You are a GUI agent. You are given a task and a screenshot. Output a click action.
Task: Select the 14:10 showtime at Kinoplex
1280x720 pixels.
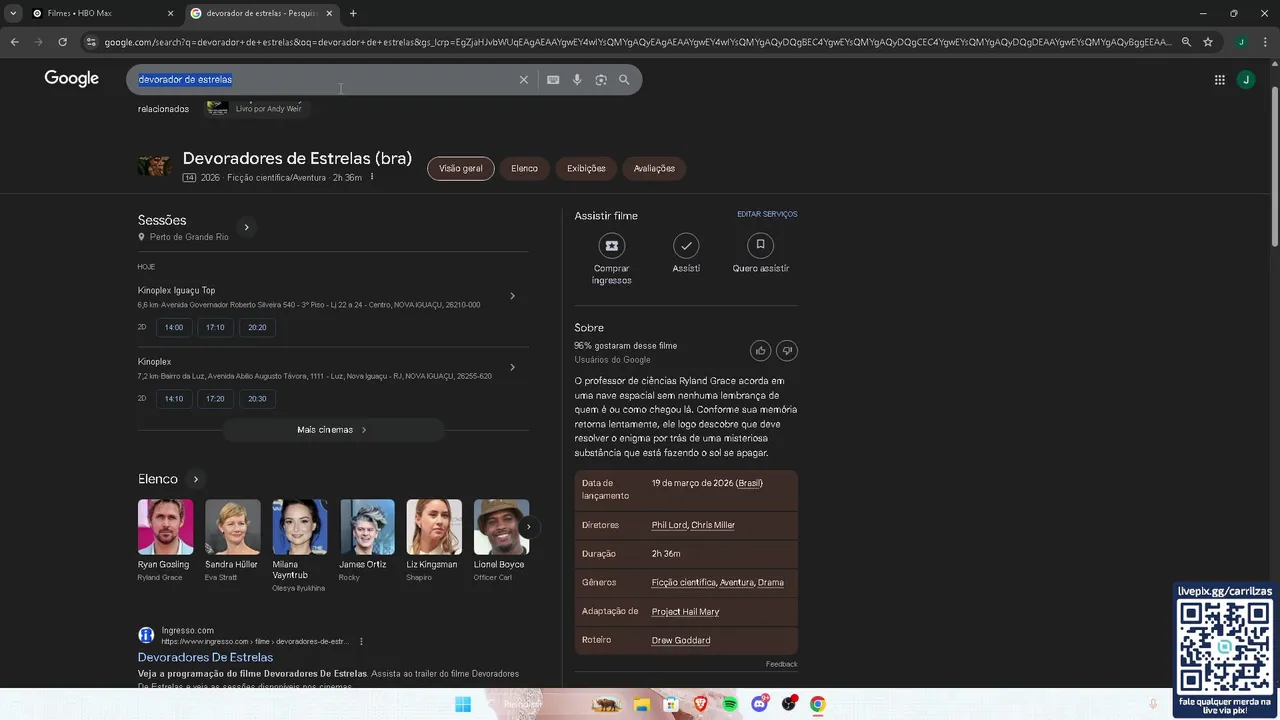[174, 398]
